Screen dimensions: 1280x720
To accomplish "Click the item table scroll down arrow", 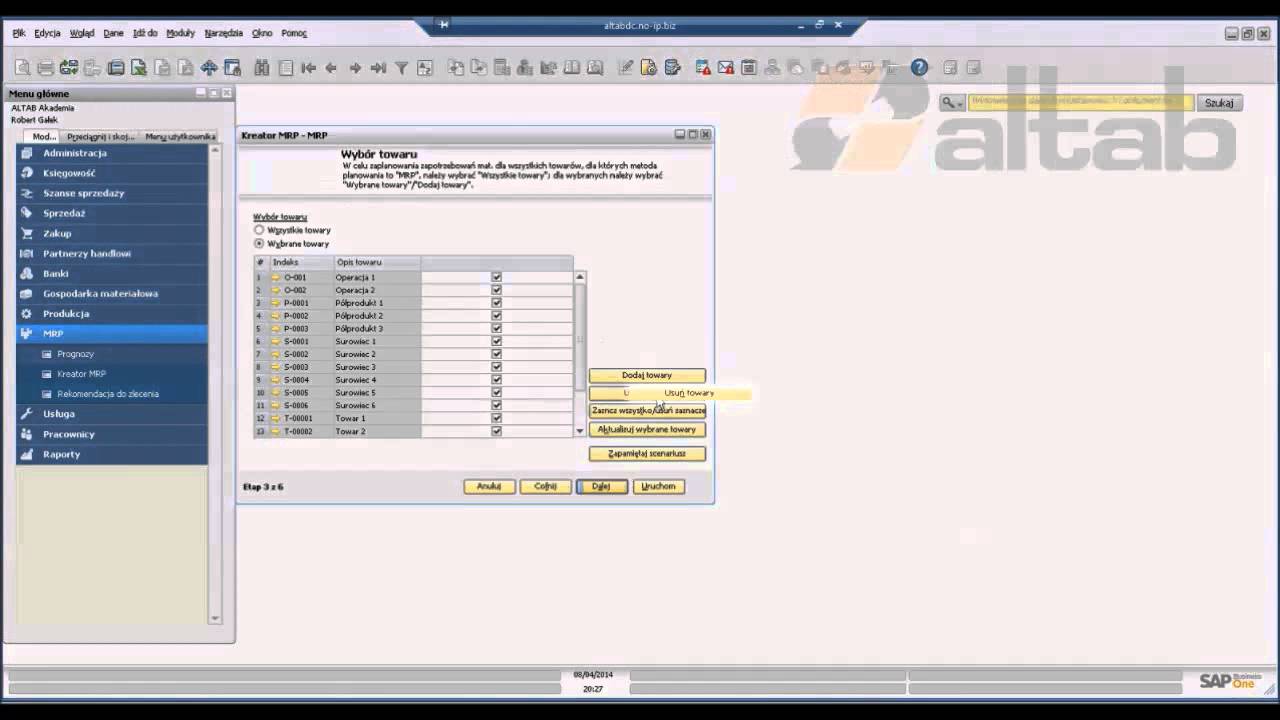I will click(579, 431).
